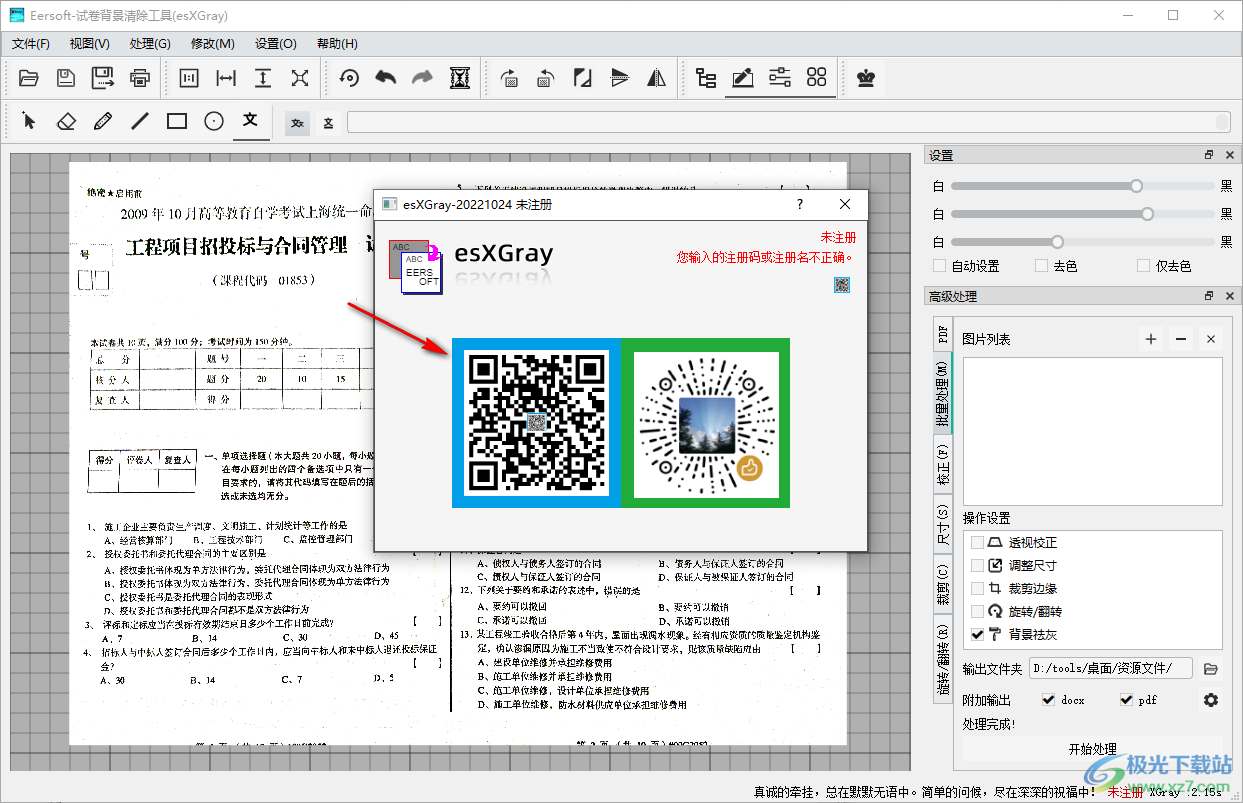This screenshot has width=1243, height=803.
Task: Click the hourglass processing icon
Action: pos(460,77)
